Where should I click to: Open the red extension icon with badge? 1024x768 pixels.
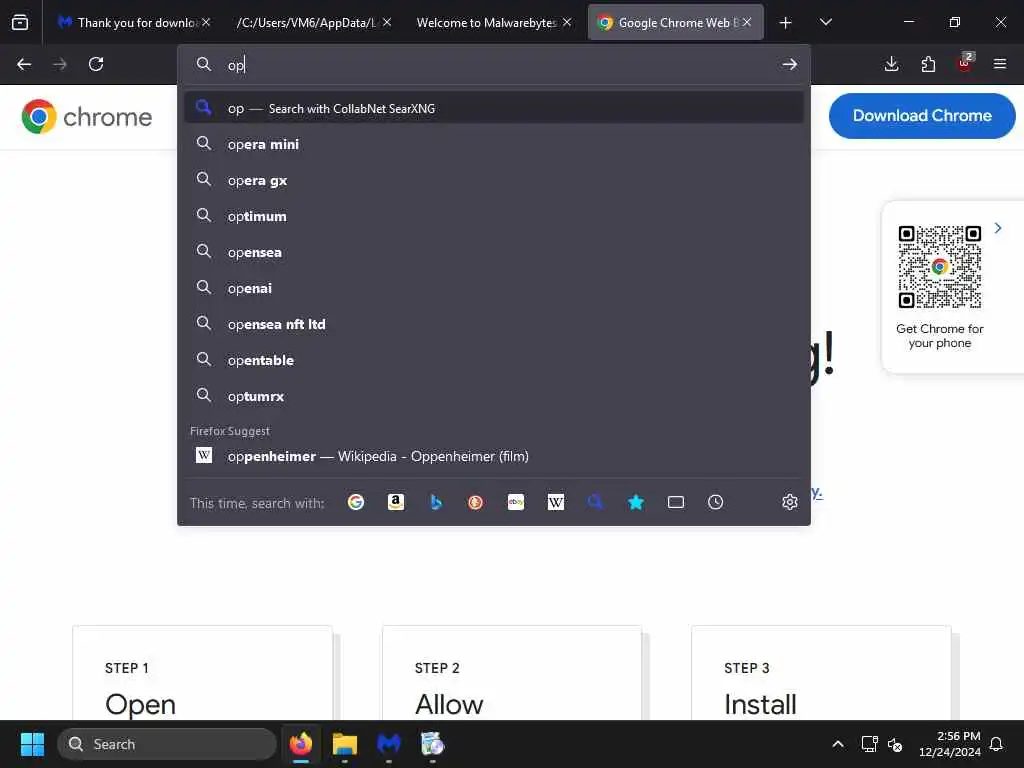point(965,64)
